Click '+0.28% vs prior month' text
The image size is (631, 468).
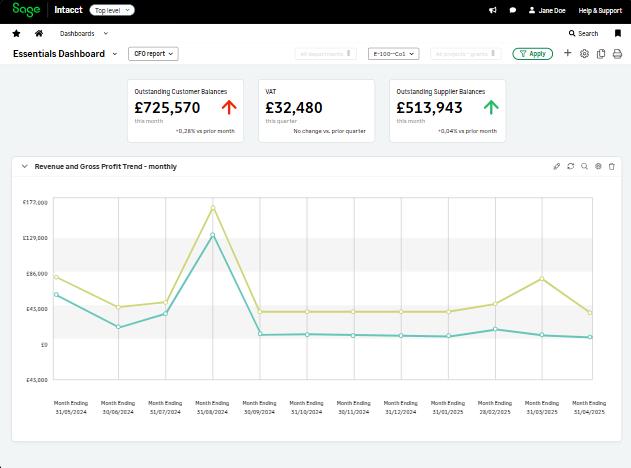coord(205,131)
